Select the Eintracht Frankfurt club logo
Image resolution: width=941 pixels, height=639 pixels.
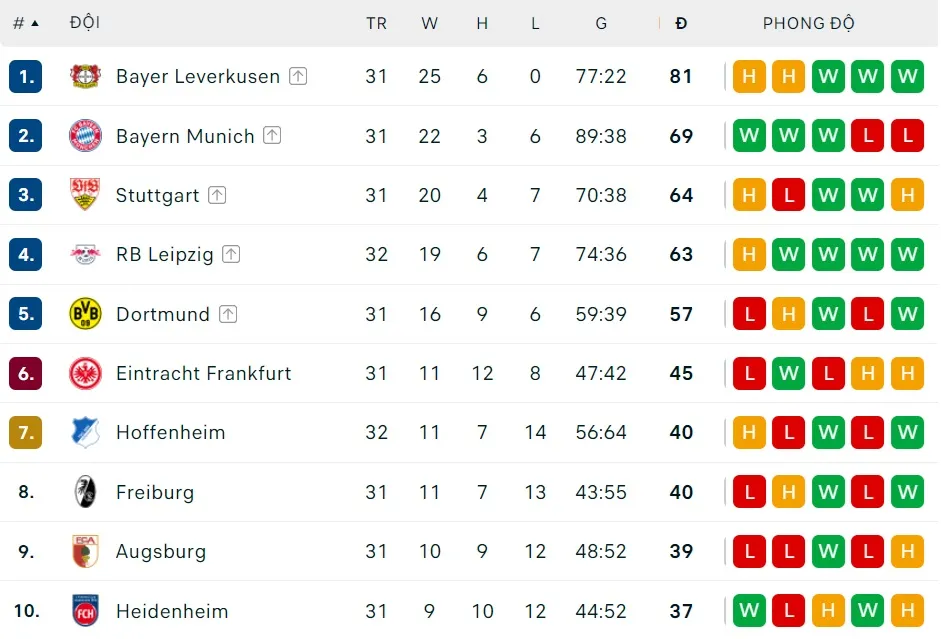click(85, 373)
